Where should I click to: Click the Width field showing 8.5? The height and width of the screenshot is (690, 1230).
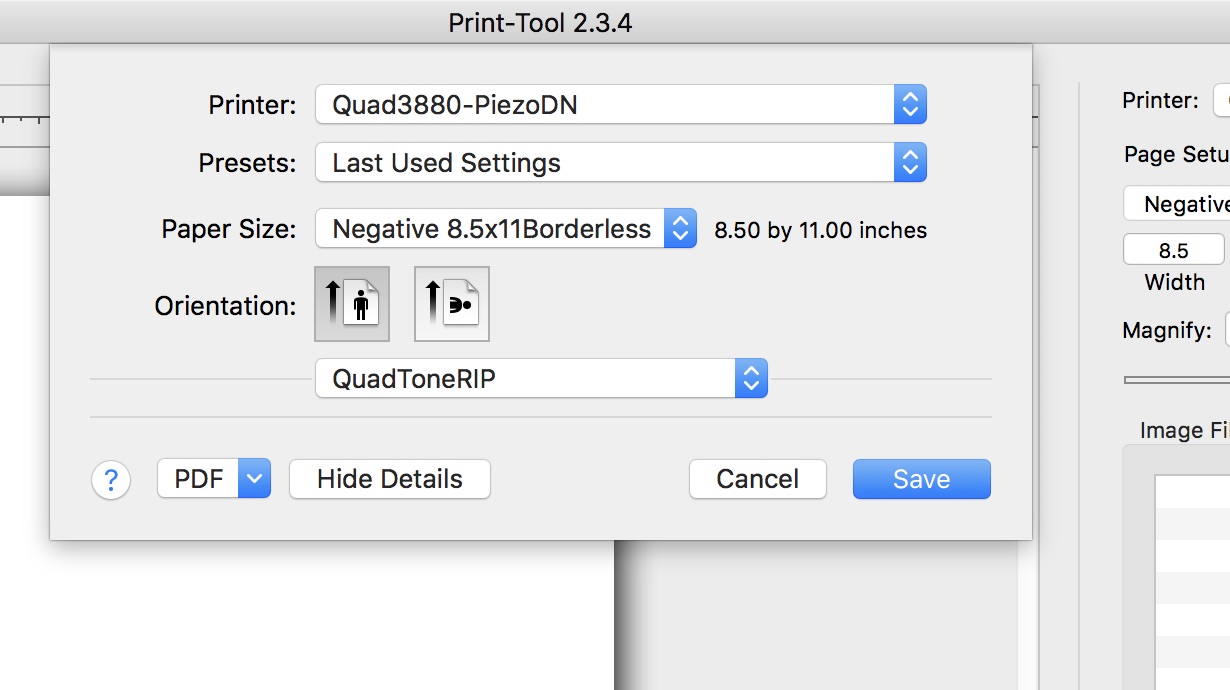click(1173, 250)
